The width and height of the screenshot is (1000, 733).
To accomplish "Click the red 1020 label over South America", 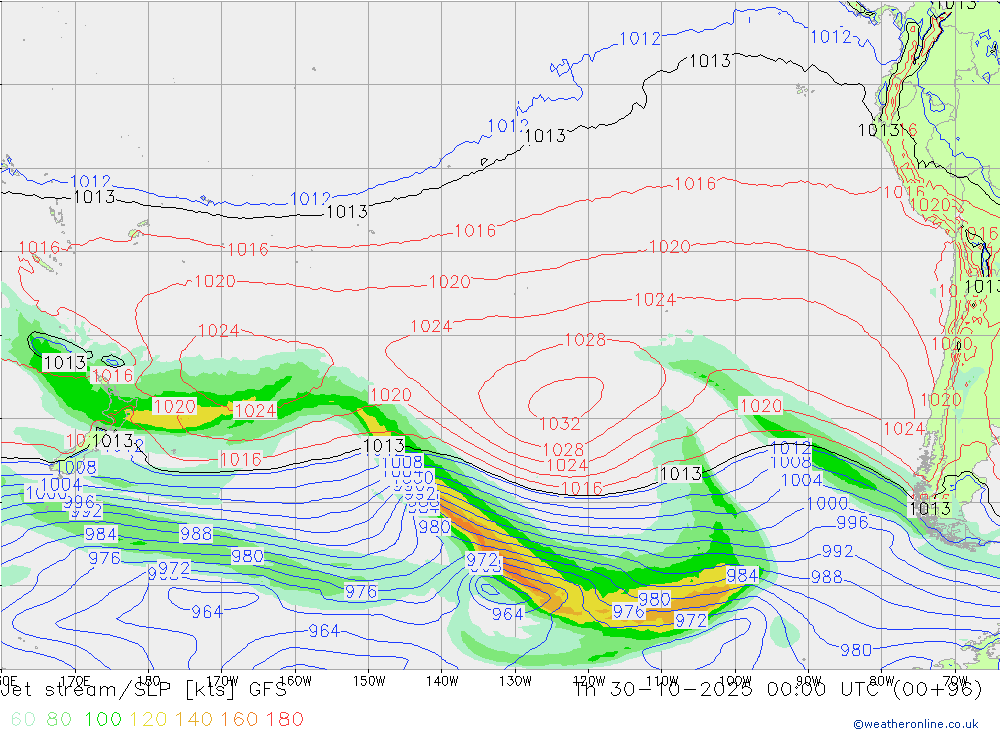I will tap(931, 205).
